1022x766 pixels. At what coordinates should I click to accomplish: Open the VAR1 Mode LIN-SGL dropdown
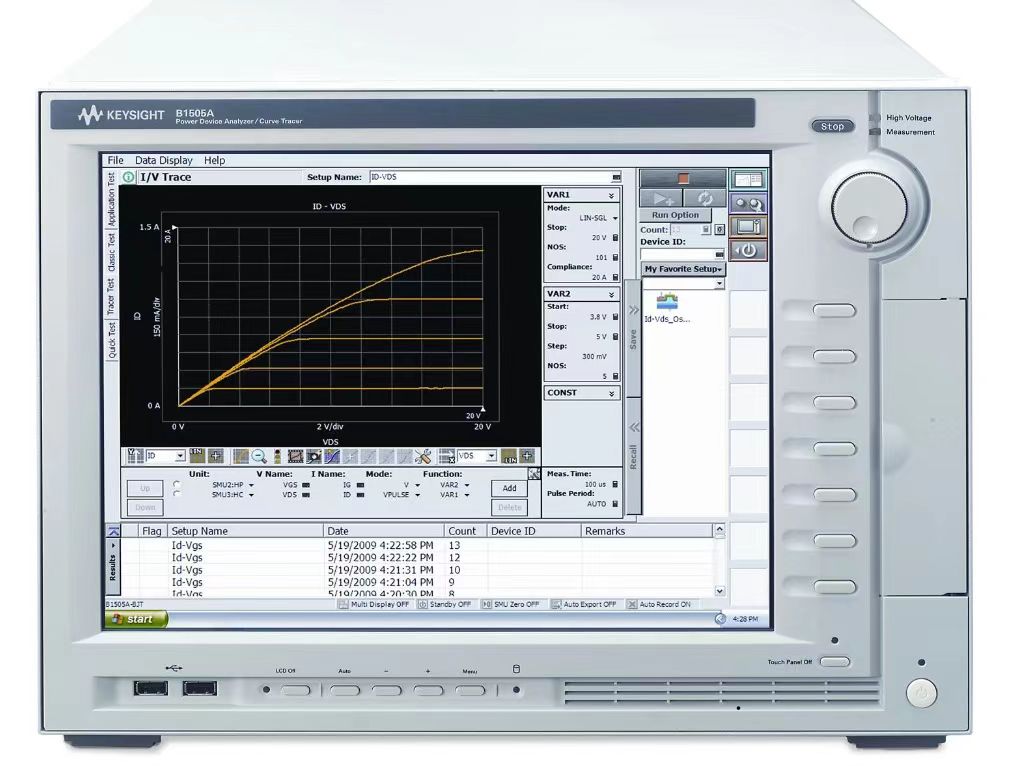(x=615, y=218)
